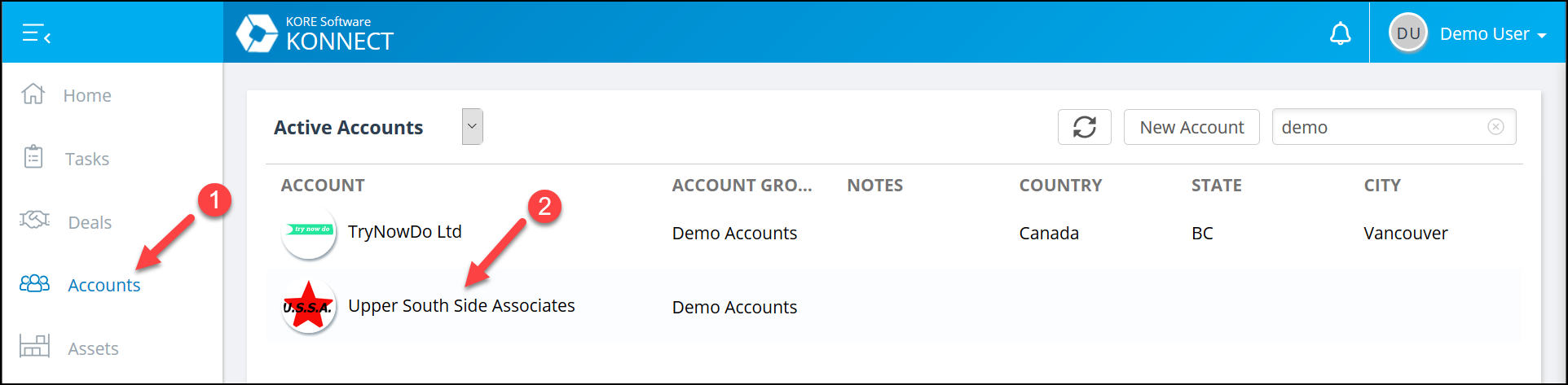The height and width of the screenshot is (385, 1568).
Task: Clear the search field with X icon
Action: pos(1495,127)
